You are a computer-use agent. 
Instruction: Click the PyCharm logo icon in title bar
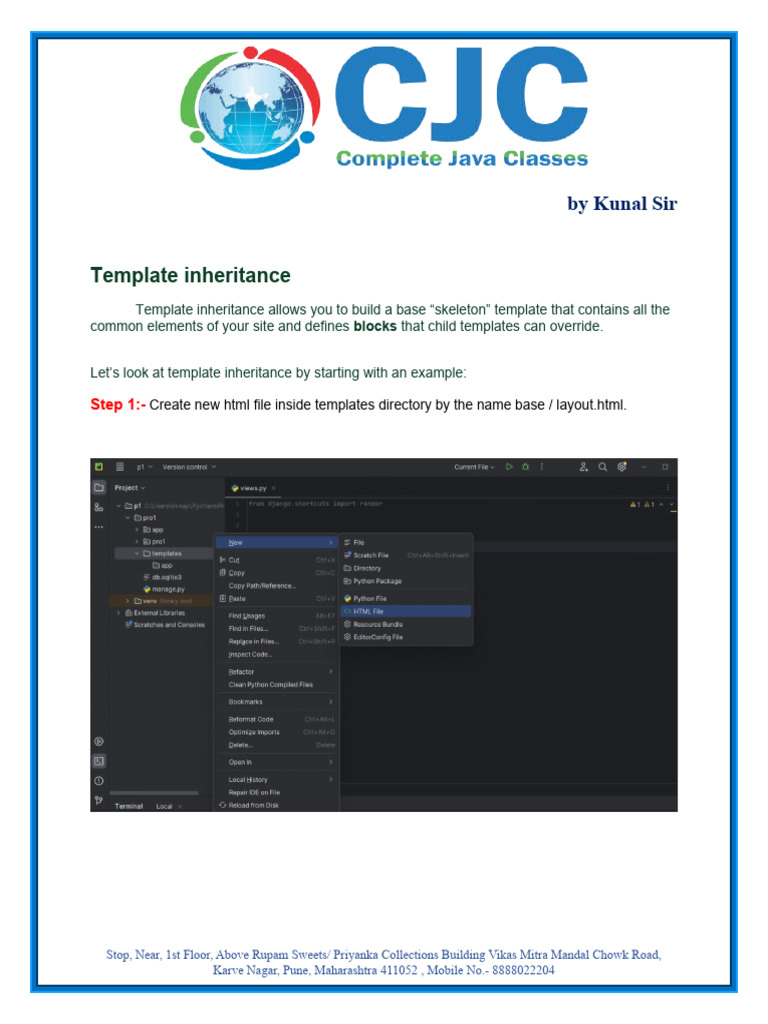pyautogui.click(x=99, y=467)
